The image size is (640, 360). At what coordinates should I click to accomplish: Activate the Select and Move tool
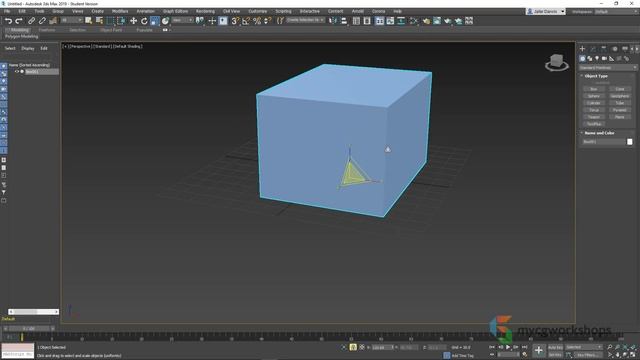click(x=133, y=21)
